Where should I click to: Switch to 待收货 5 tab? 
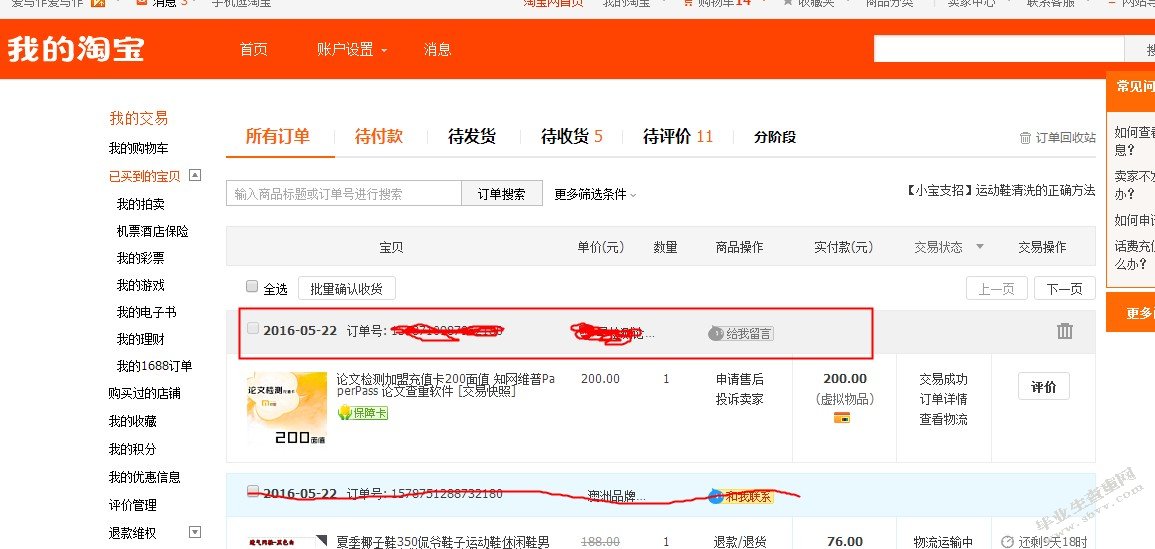(x=572, y=136)
